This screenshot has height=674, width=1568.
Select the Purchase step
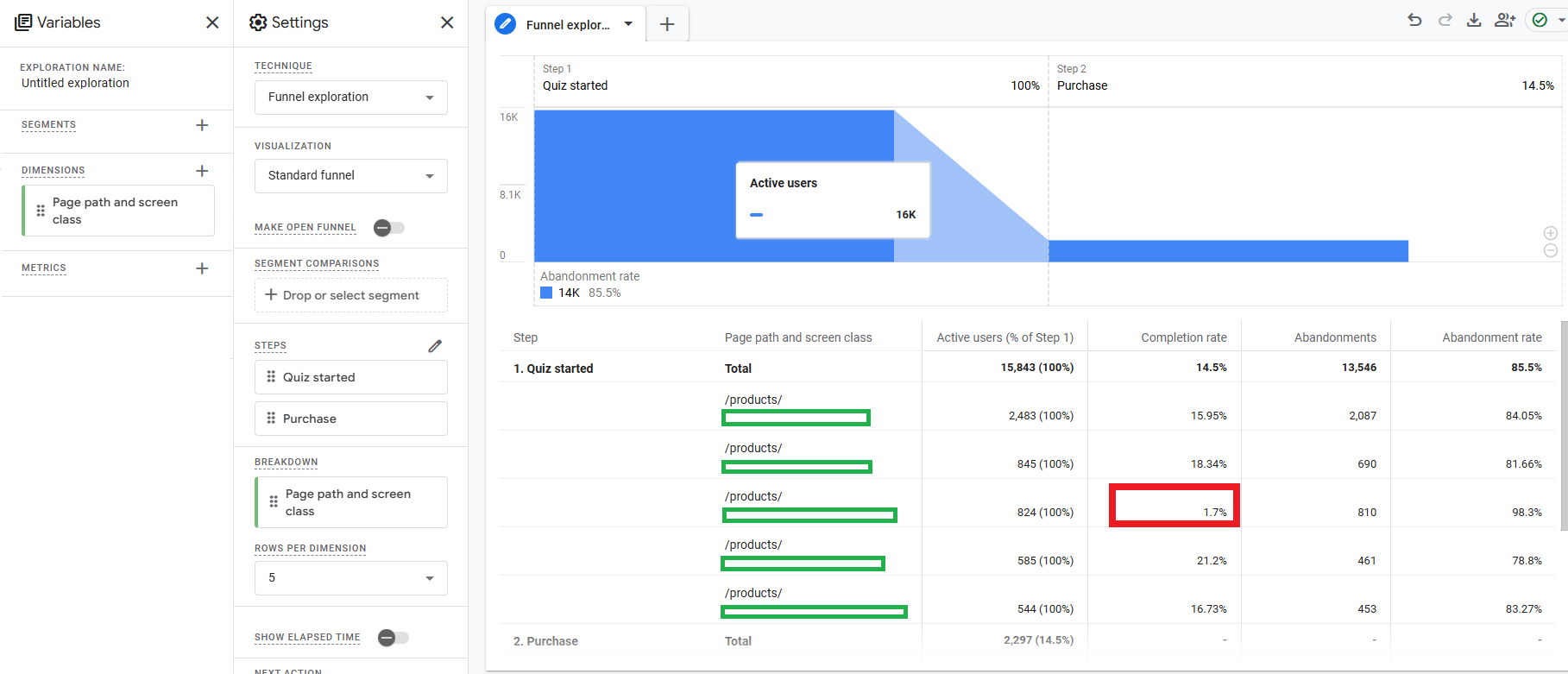pyautogui.click(x=351, y=419)
